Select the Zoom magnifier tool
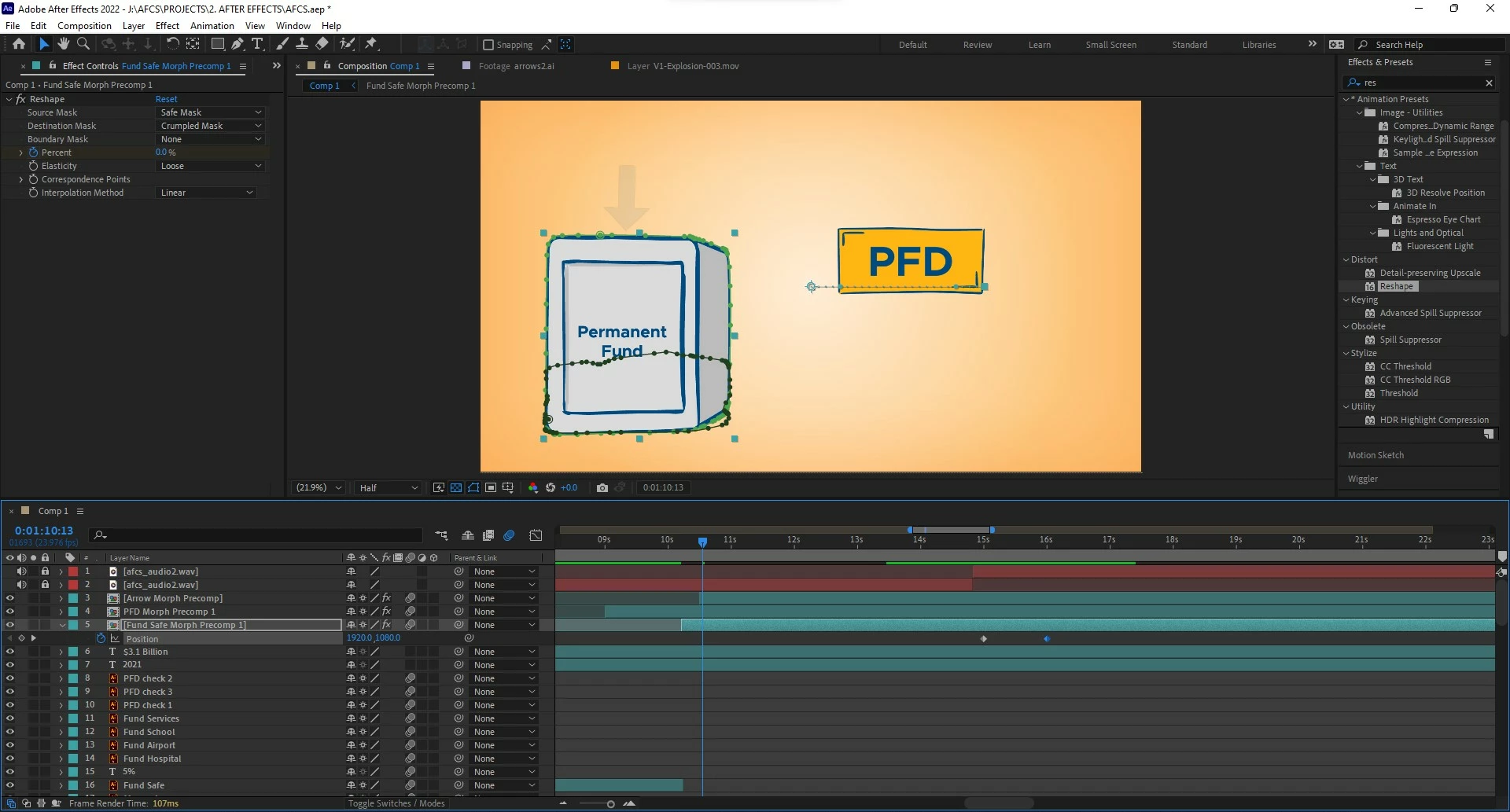Image resolution: width=1510 pixels, height=812 pixels. tap(83, 44)
